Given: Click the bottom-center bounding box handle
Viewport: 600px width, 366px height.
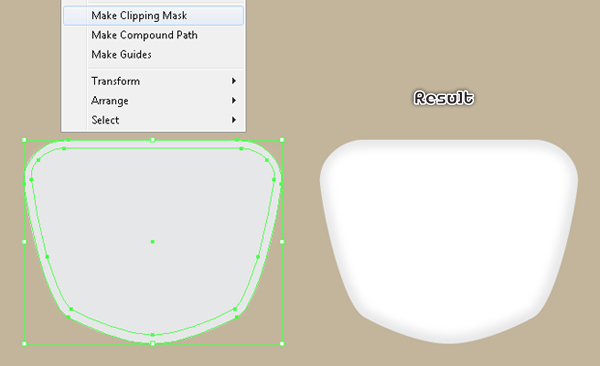Looking at the screenshot, I should (x=153, y=344).
